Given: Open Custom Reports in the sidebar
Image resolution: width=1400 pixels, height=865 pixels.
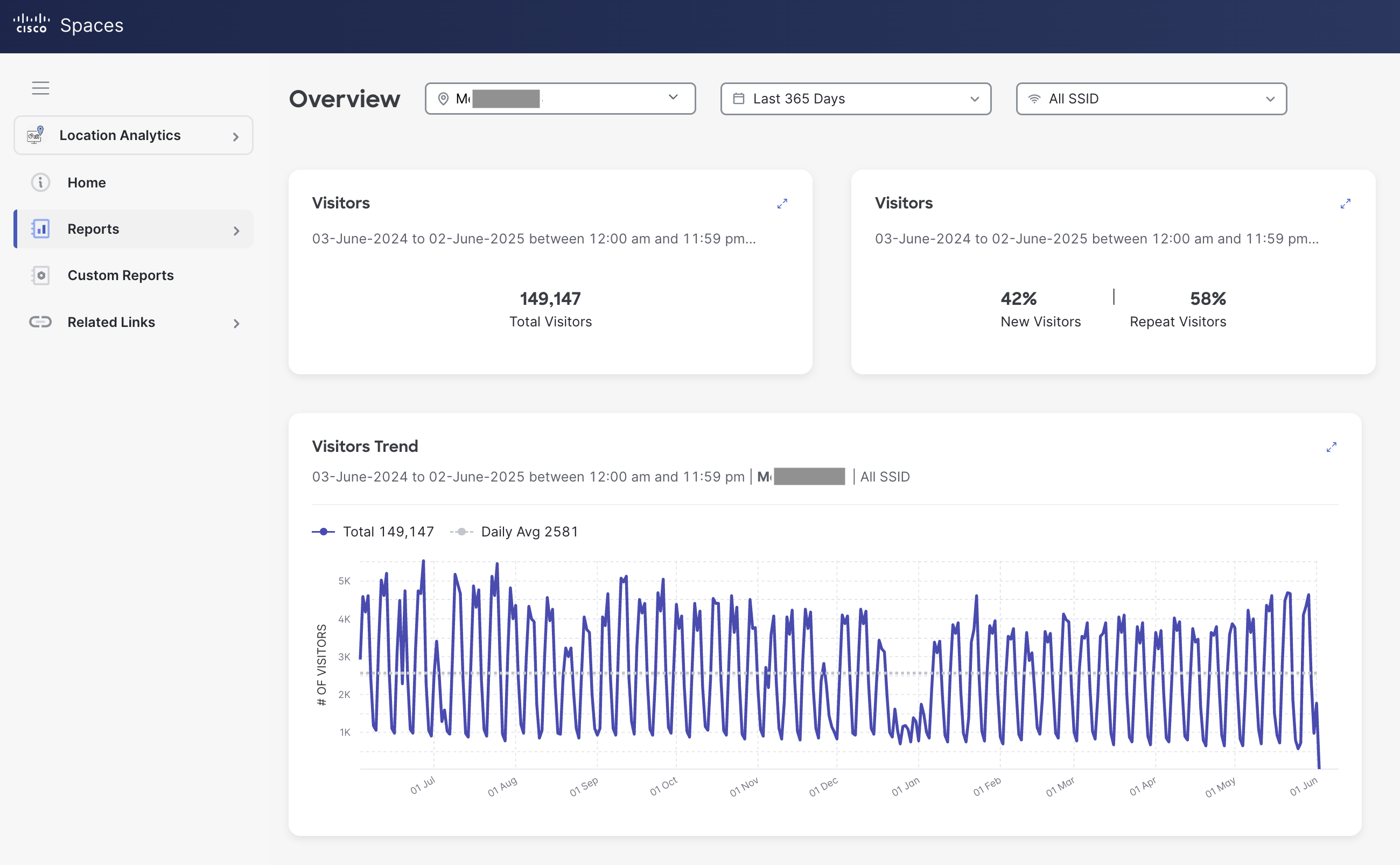Looking at the screenshot, I should [121, 275].
